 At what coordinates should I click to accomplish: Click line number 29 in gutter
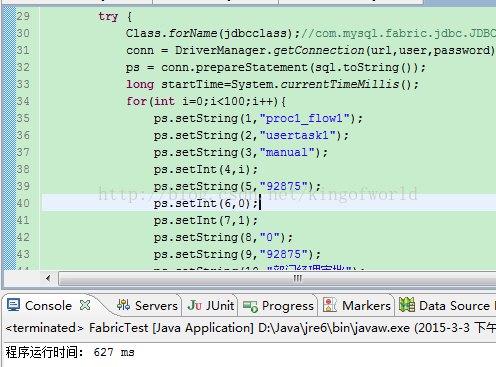(x=23, y=16)
